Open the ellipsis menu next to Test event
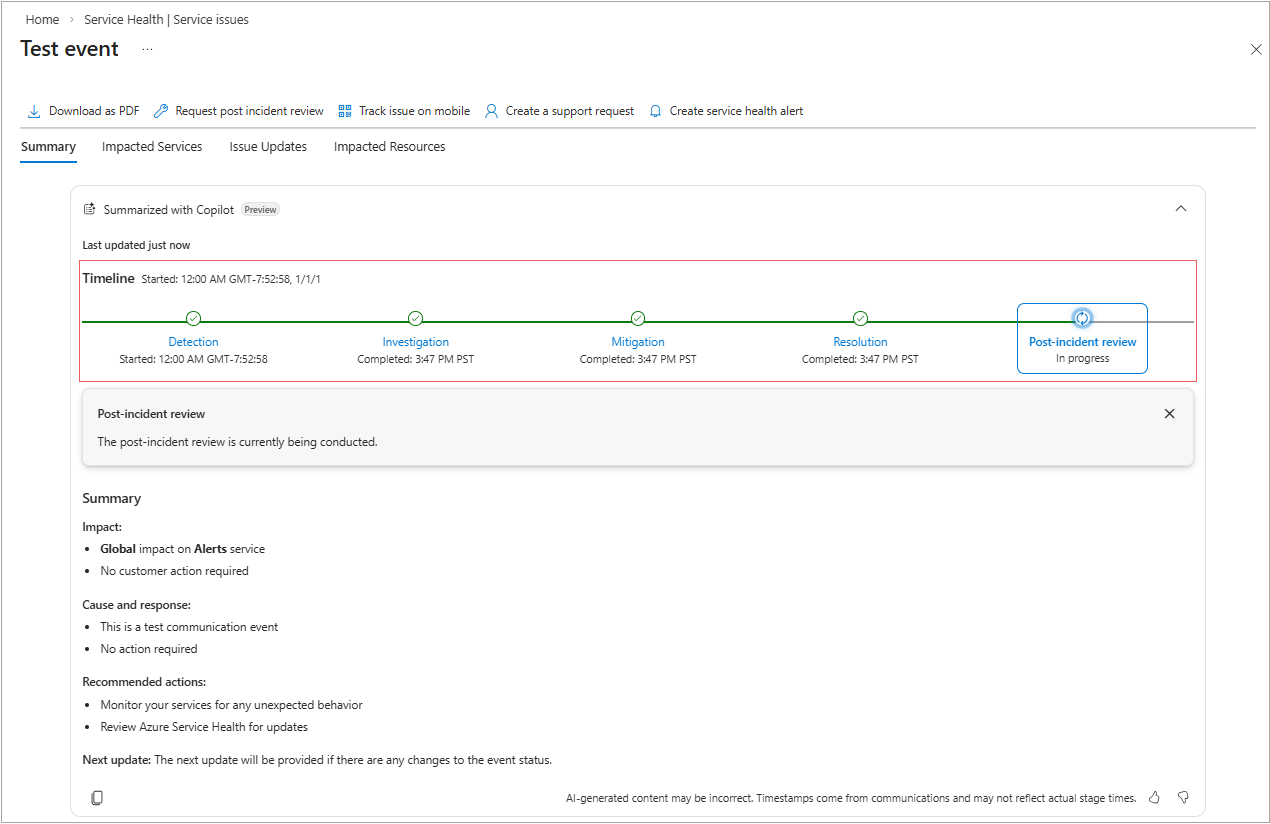The image size is (1270, 824). coord(147,49)
